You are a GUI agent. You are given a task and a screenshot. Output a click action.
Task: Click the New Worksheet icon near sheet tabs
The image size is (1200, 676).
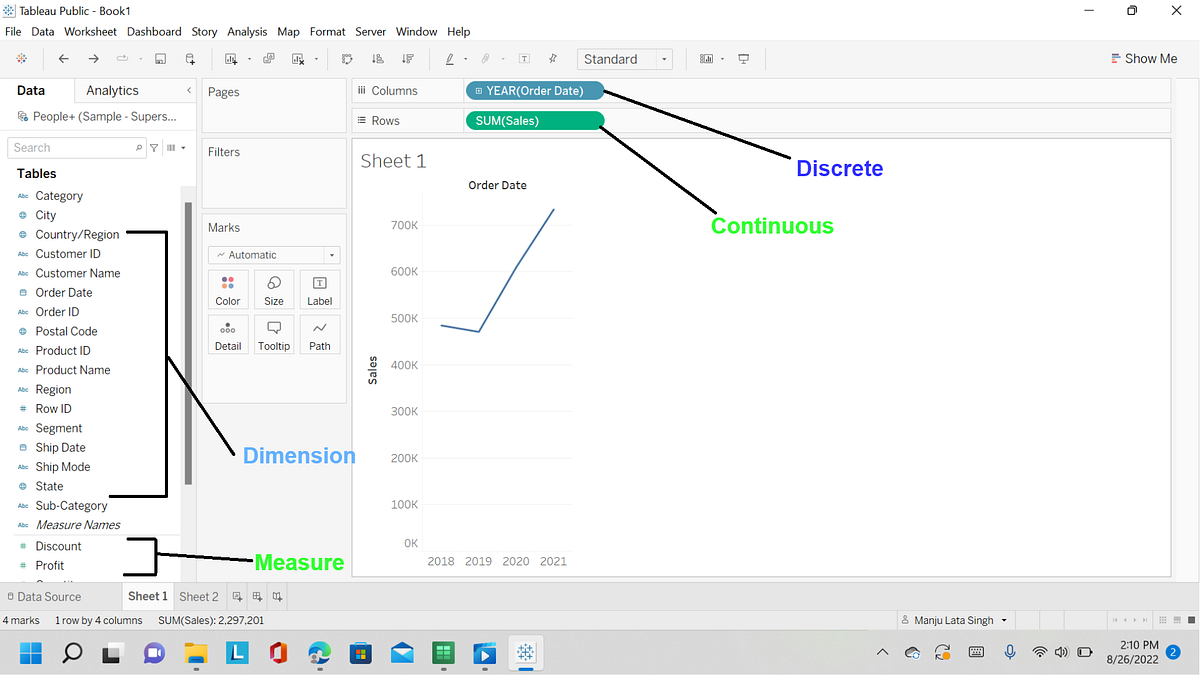(x=237, y=596)
